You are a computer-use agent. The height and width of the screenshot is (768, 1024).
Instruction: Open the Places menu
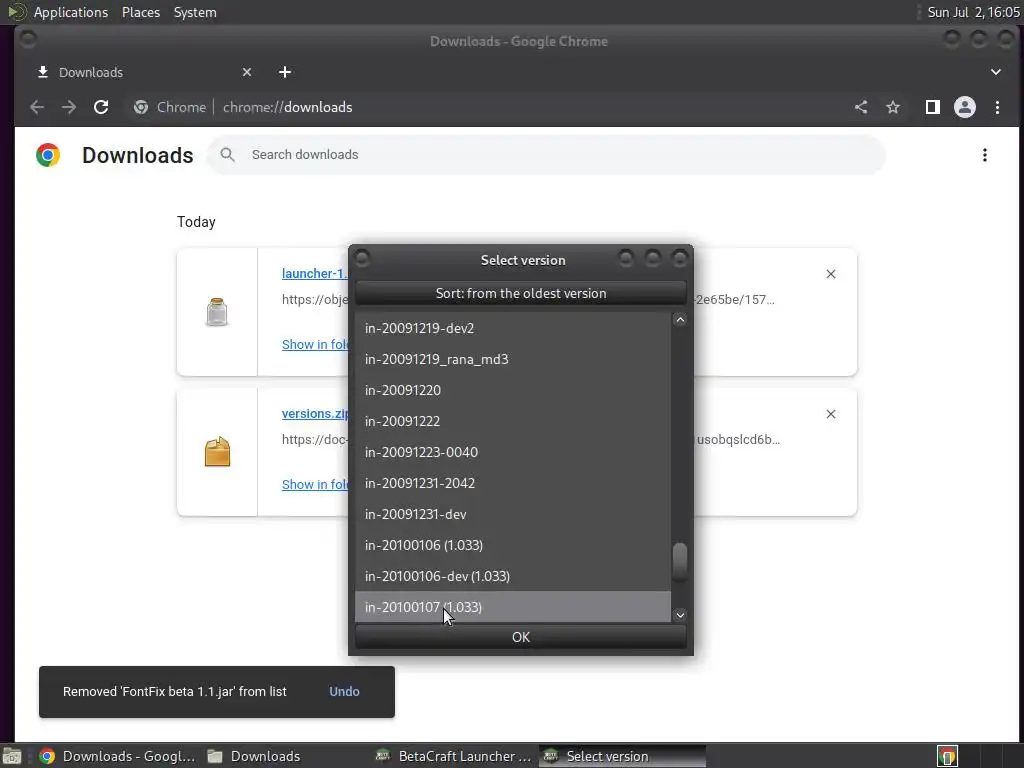[x=140, y=12]
